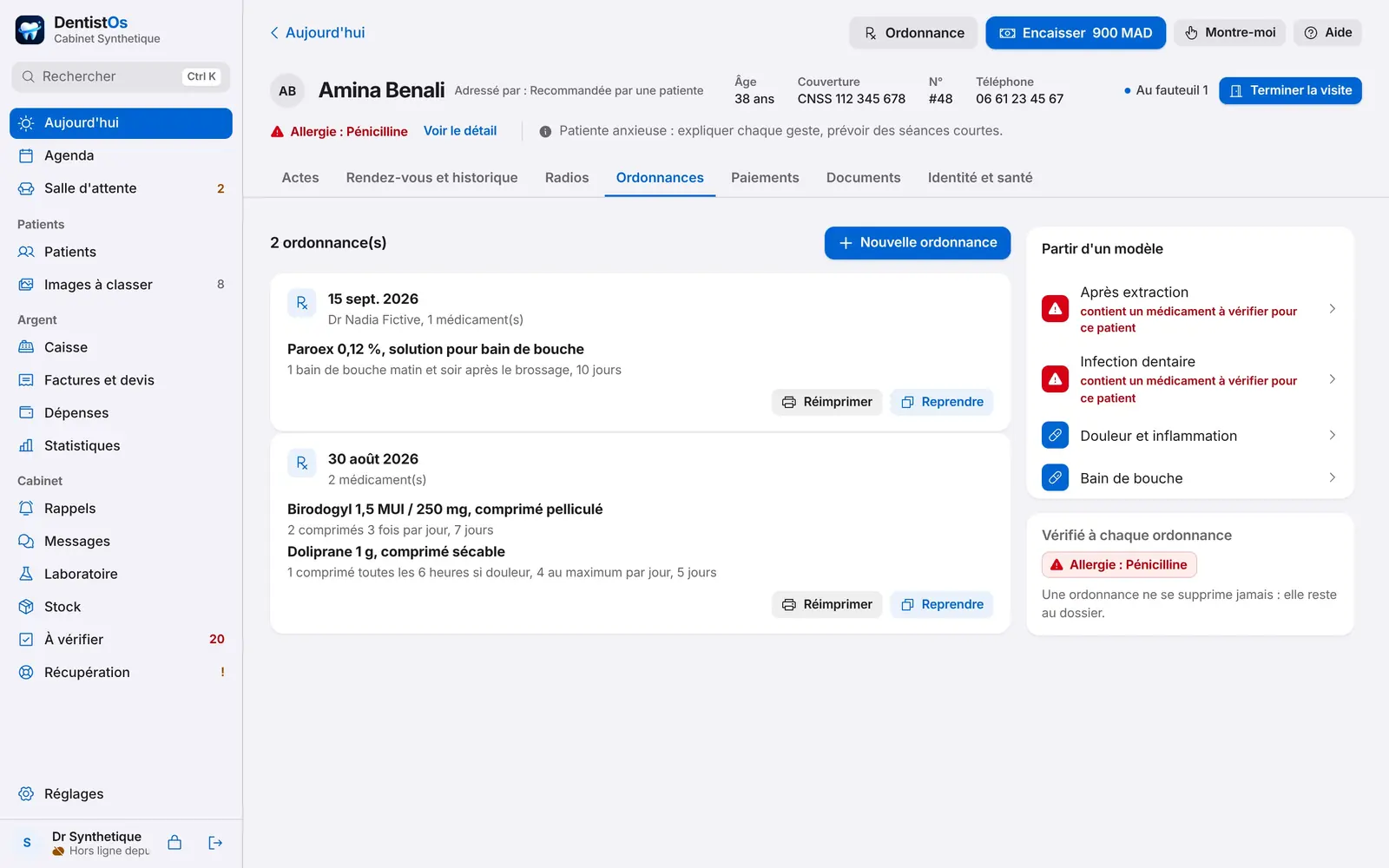Viewport: 1389px width, 868px height.
Task: Click Nouvelle ordonnance
Action: pos(918,243)
